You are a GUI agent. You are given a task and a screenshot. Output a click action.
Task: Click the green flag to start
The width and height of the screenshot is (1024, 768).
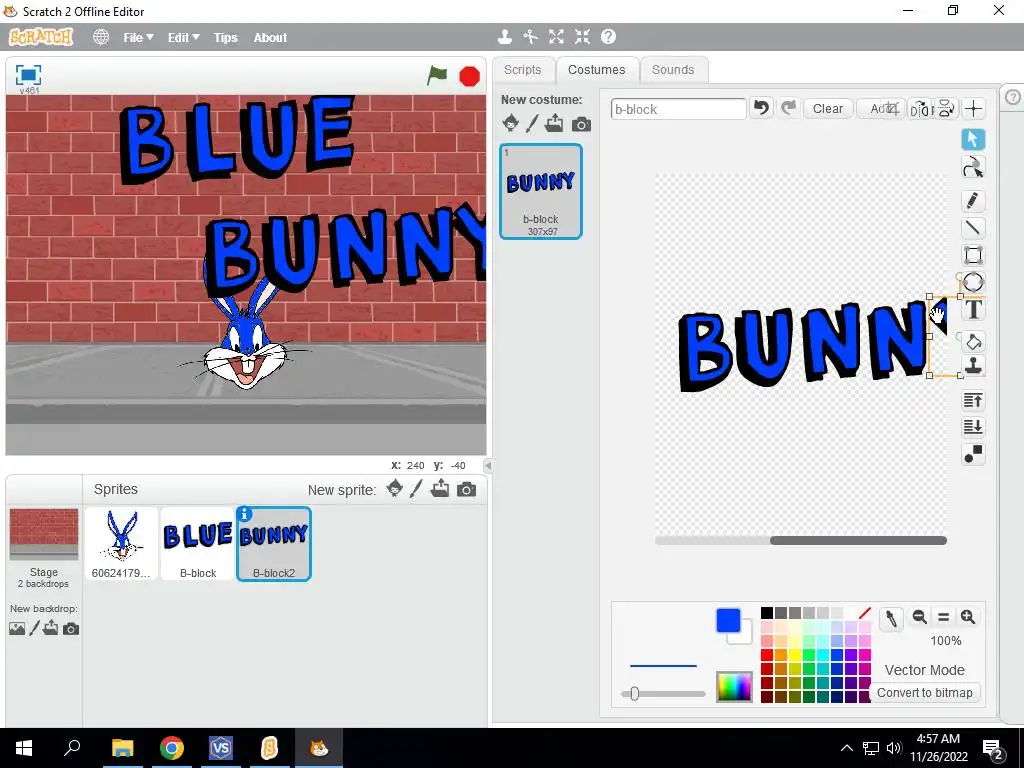pyautogui.click(x=437, y=76)
